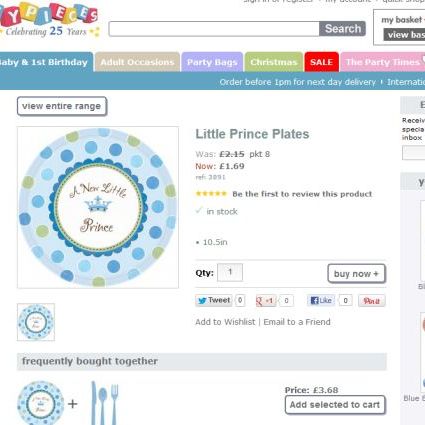425x425 pixels.
Task: Click the Party Pieces logo
Action: pyautogui.click(x=49, y=20)
